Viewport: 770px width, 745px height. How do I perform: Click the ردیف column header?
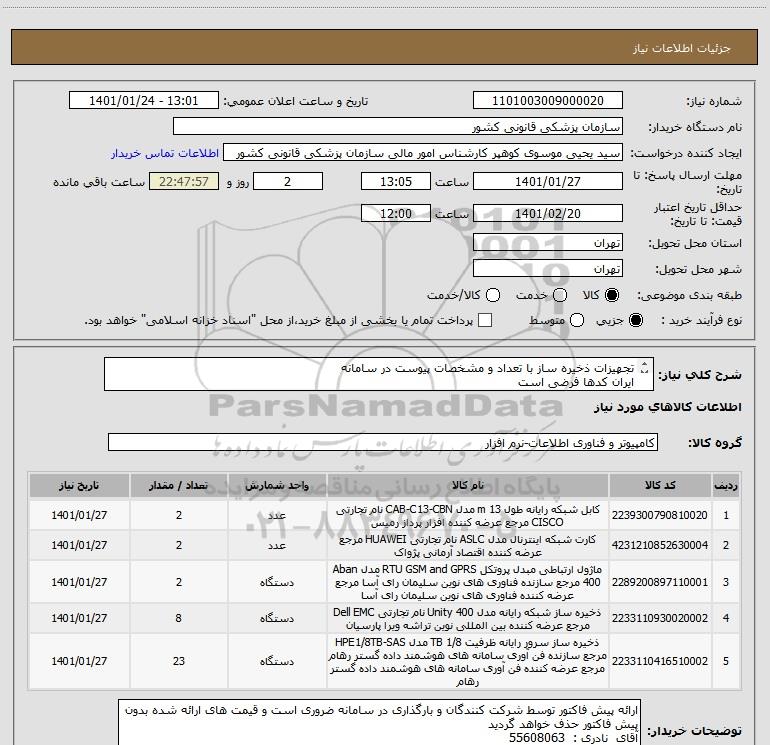726,485
